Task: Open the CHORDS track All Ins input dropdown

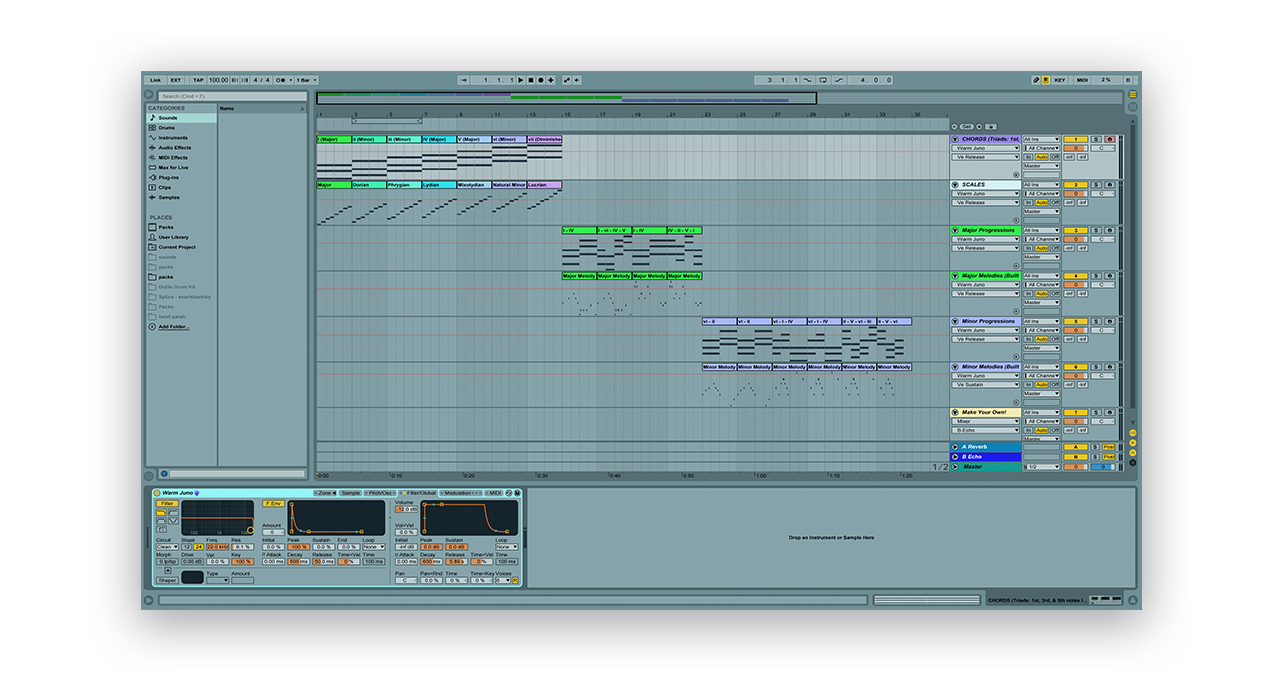Action: tap(1041, 139)
